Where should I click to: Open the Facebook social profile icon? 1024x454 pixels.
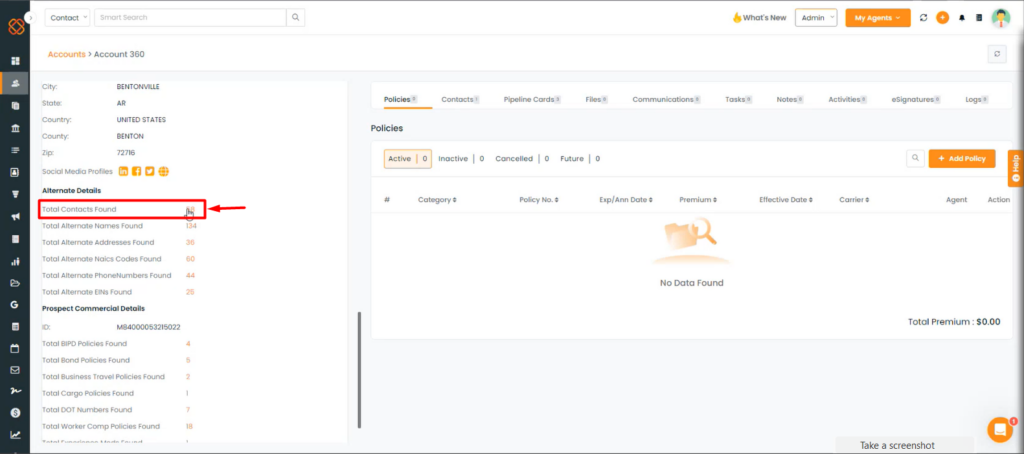coord(136,171)
